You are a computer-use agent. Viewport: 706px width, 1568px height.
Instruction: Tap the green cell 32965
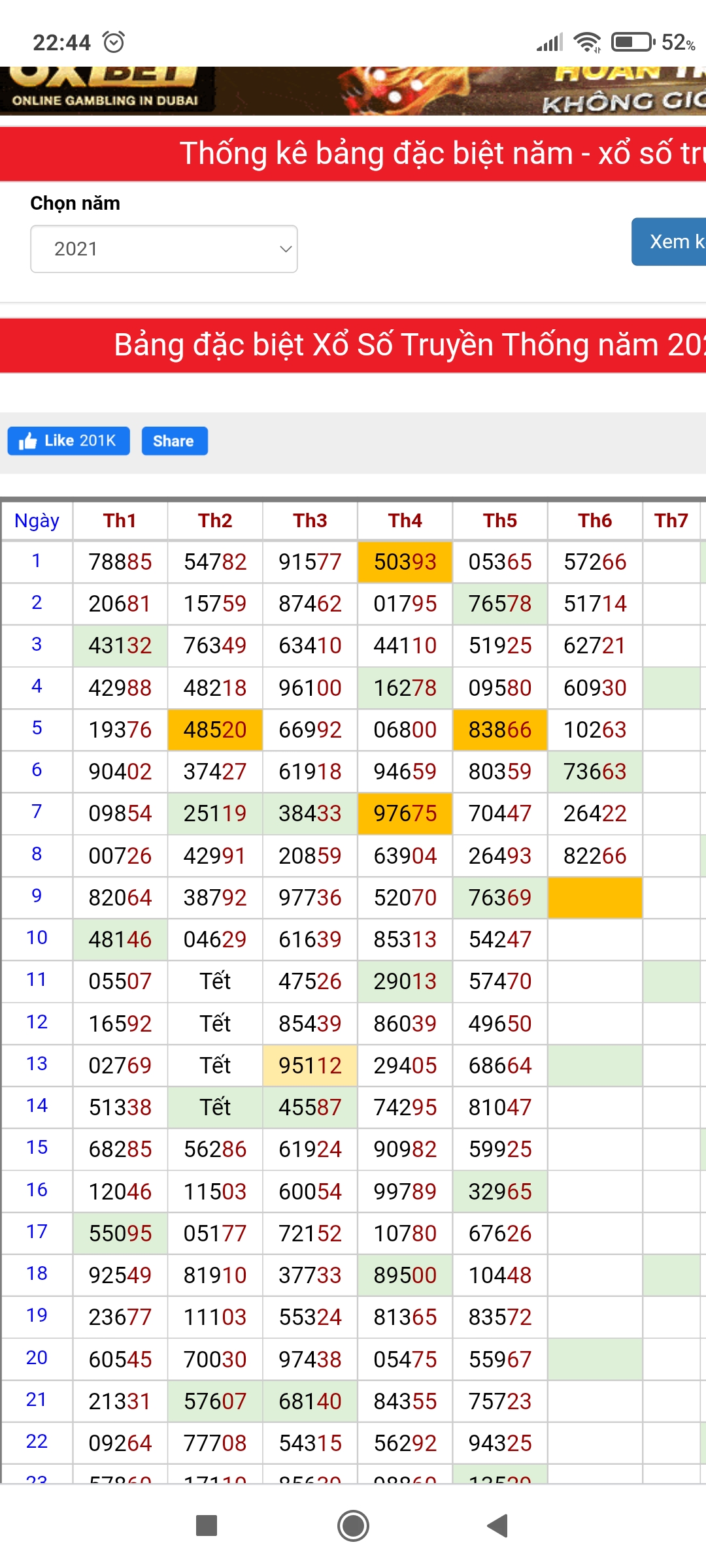(500, 1192)
